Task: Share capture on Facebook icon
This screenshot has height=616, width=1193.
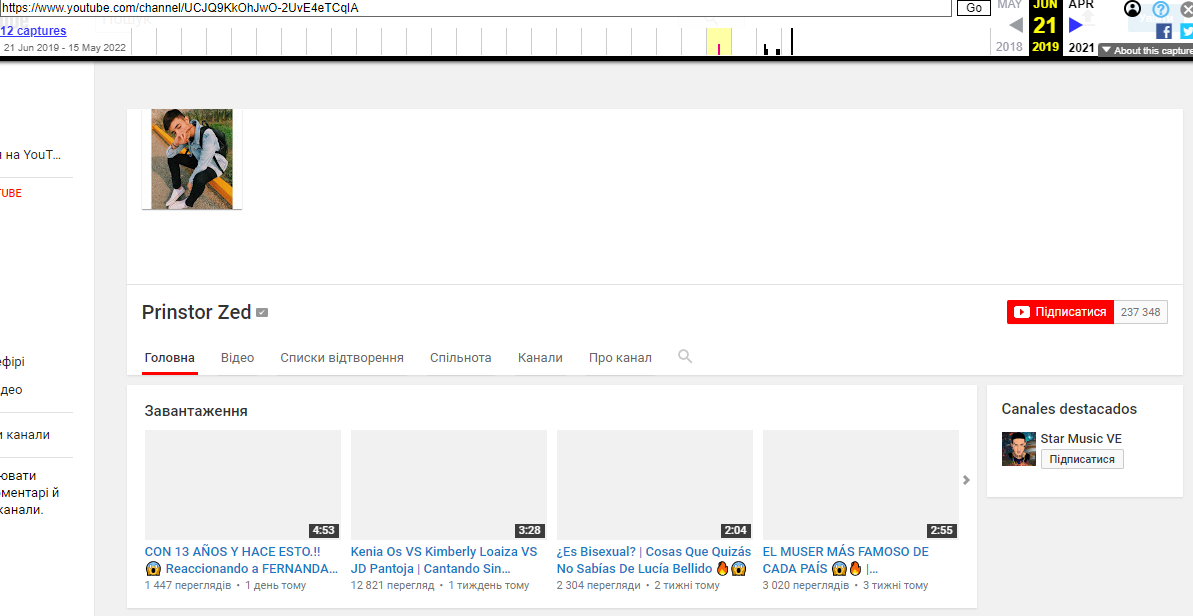Action: pos(1163,31)
